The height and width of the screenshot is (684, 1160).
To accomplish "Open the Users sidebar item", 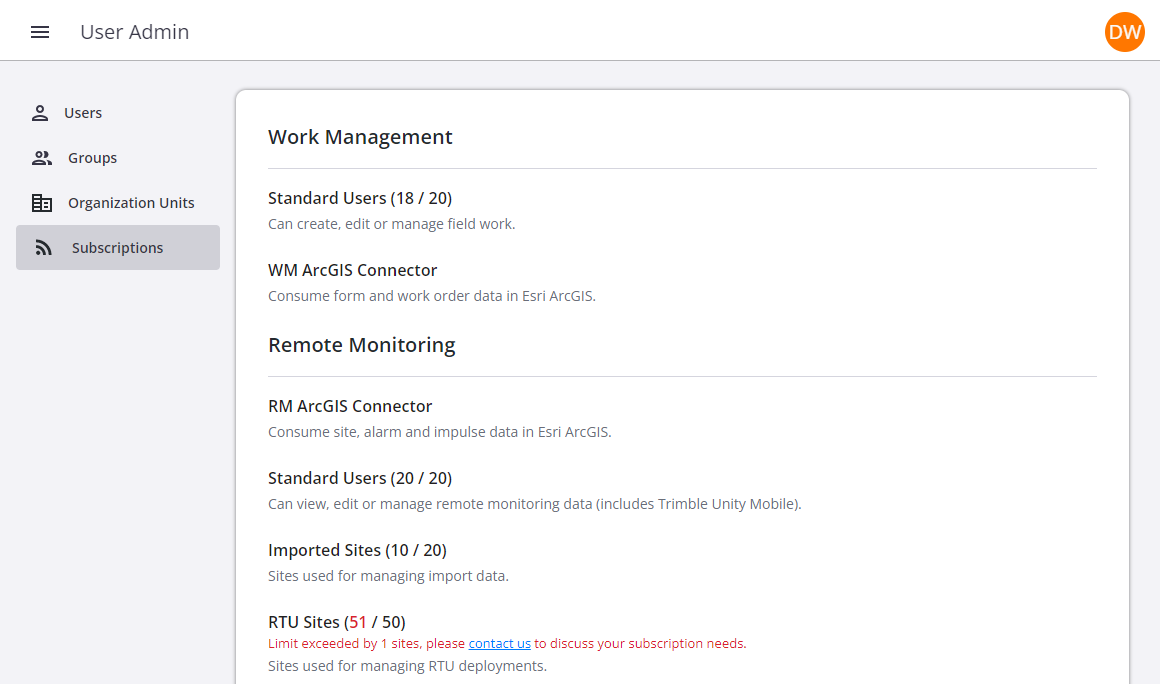I will (83, 113).
